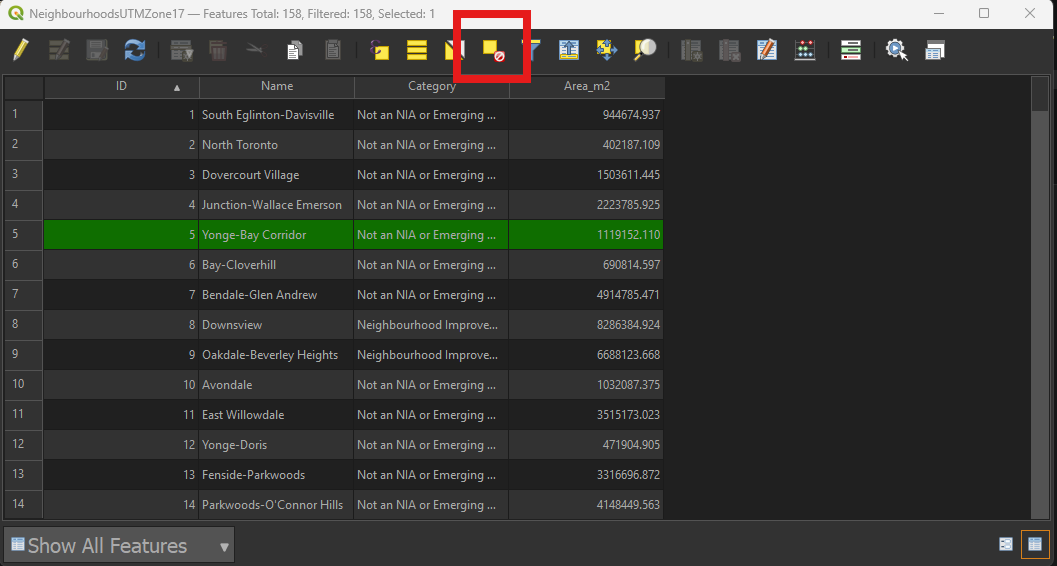Image resolution: width=1057 pixels, height=566 pixels.
Task: Click the area value 4148449.563
Action: coord(586,505)
